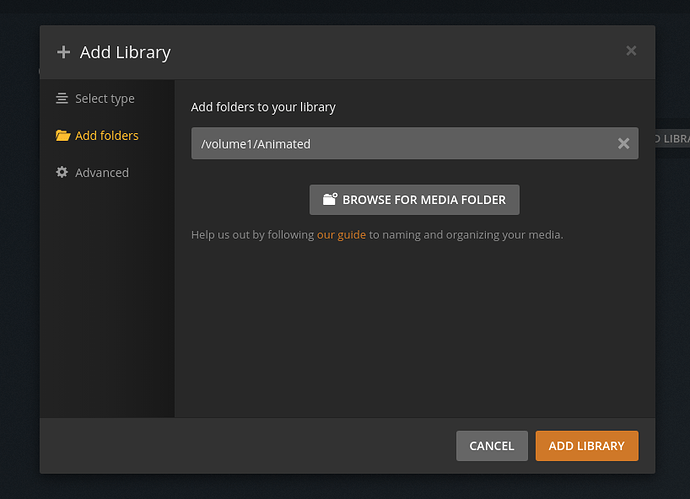Click the Add Library dialog title text
Screen dimensions: 690x499
click(x=125, y=52)
